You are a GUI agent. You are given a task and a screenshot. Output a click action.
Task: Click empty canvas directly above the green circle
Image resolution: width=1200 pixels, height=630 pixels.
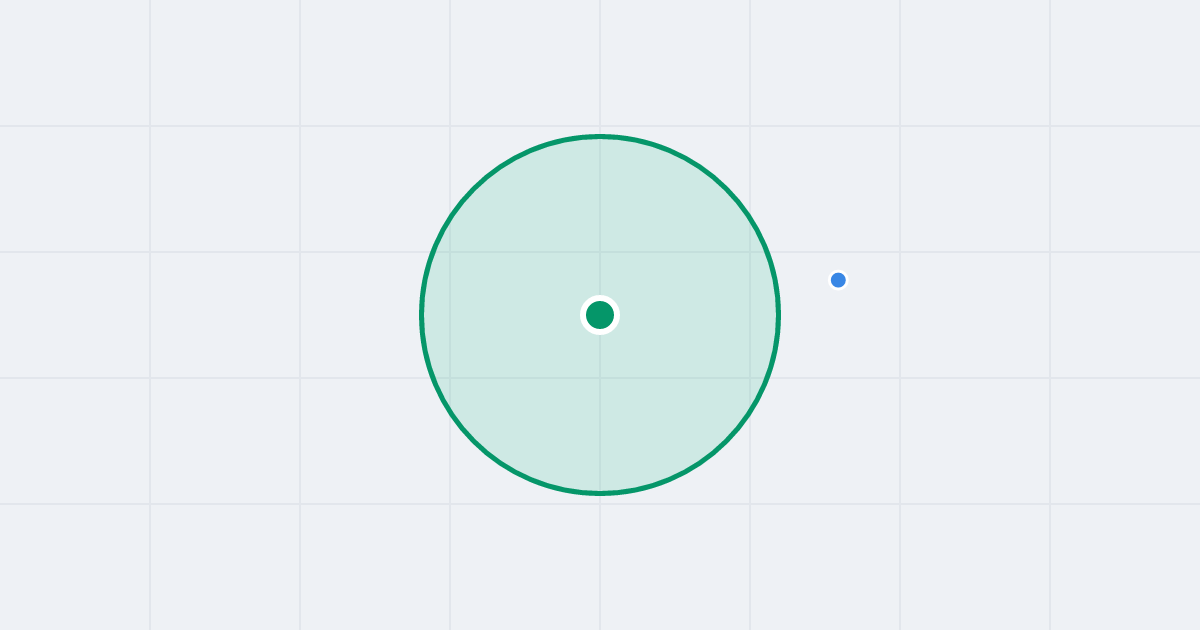tap(600, 65)
